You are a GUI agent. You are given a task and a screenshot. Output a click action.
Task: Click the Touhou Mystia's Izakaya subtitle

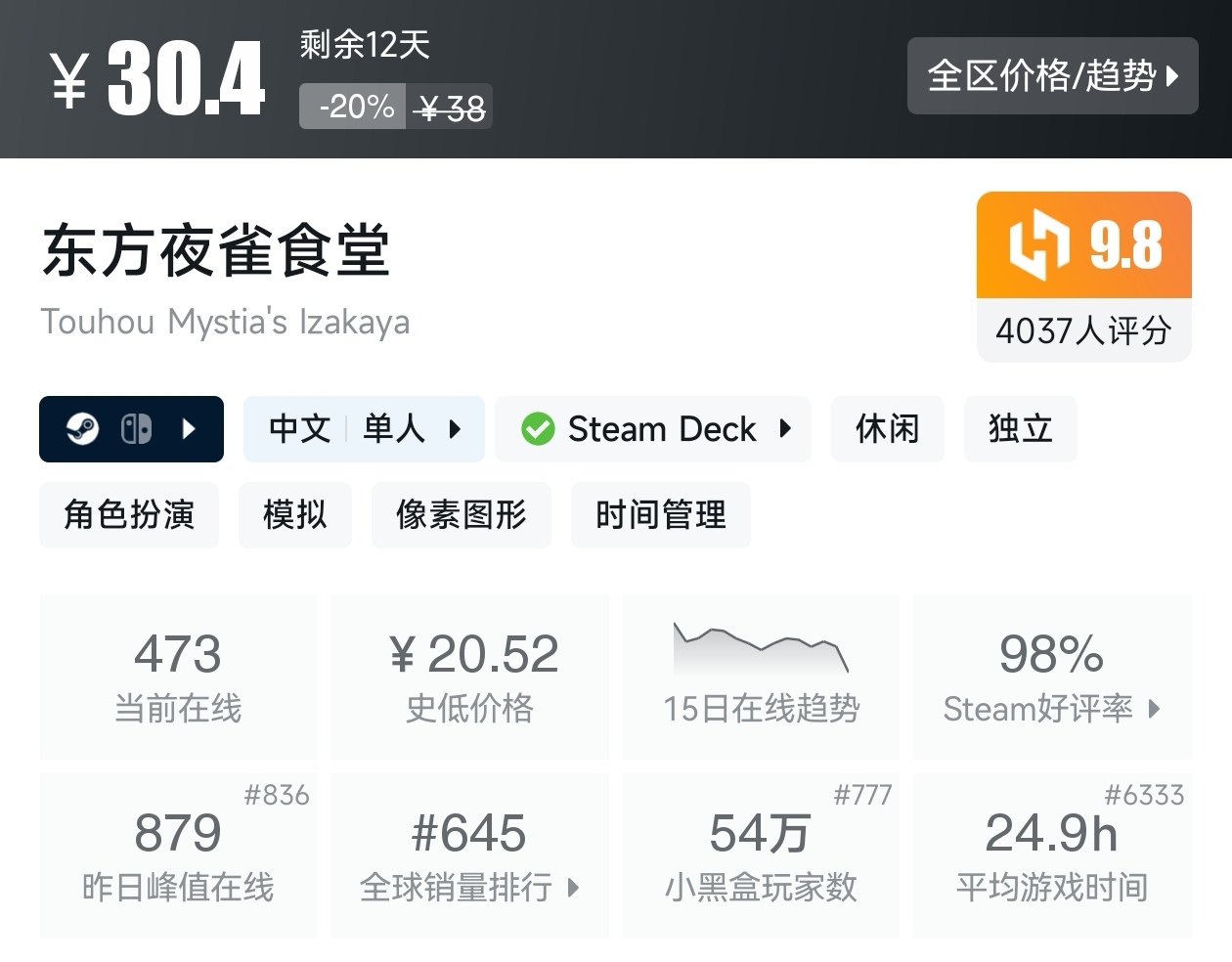[225, 322]
